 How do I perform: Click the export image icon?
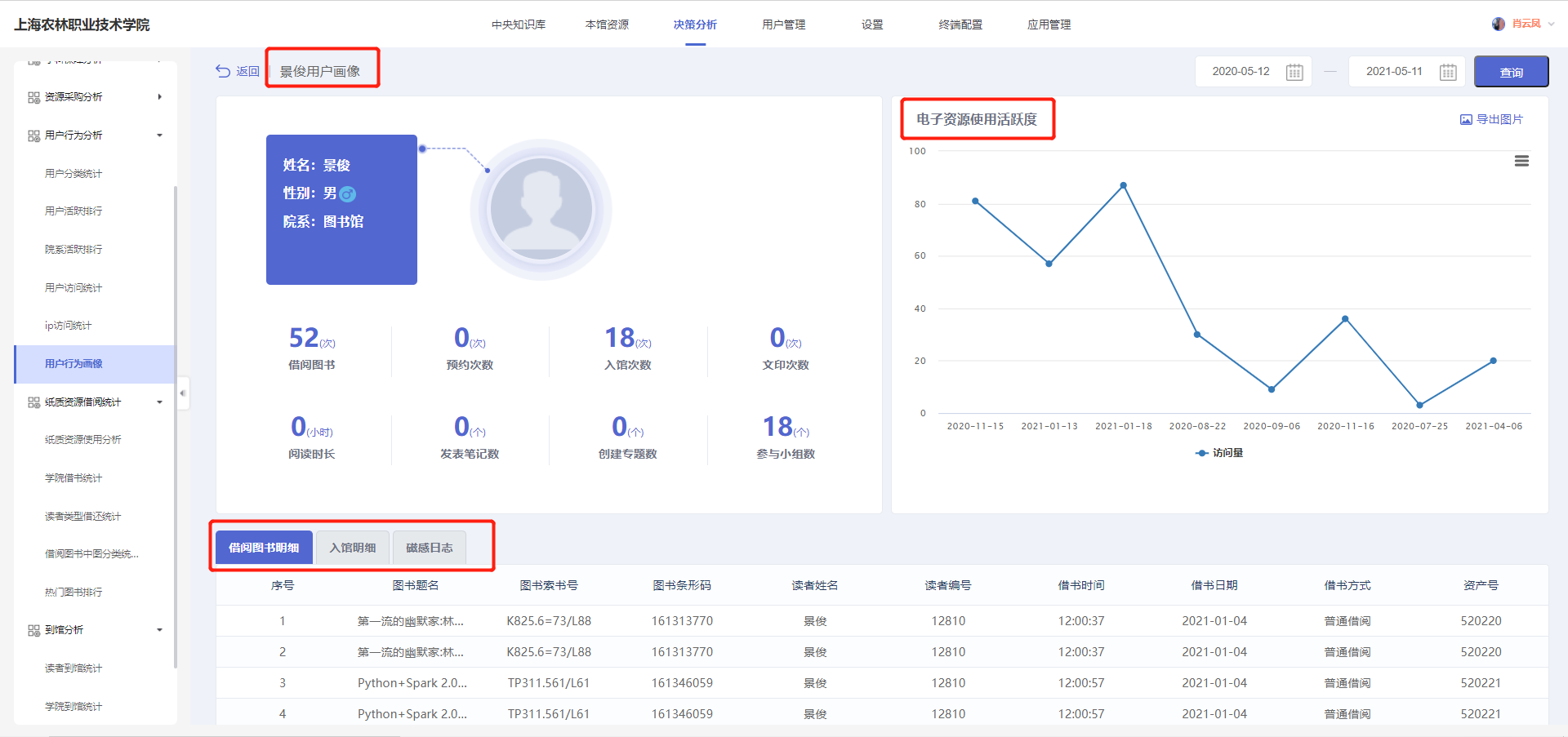1466,119
